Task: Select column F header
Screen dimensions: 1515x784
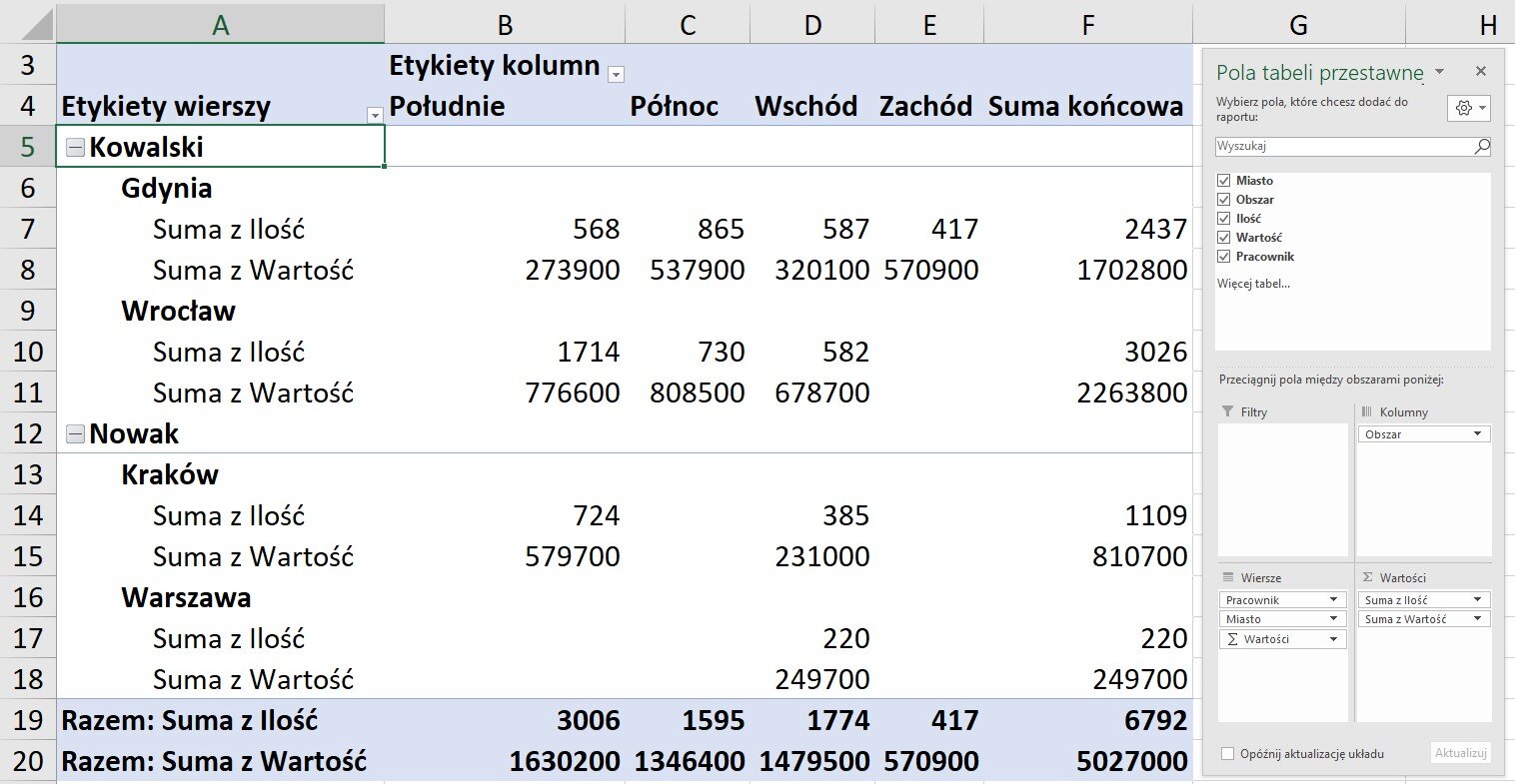Action: point(1088,24)
